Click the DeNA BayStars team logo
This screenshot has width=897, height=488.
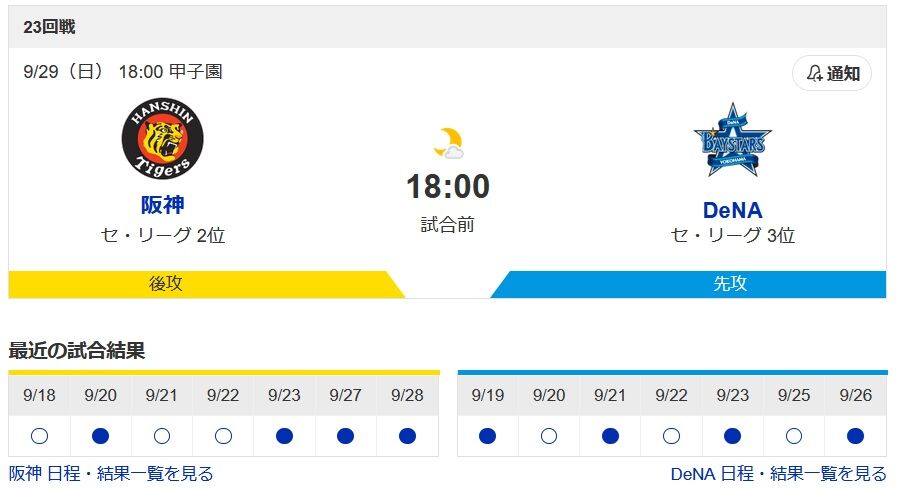coord(732,141)
